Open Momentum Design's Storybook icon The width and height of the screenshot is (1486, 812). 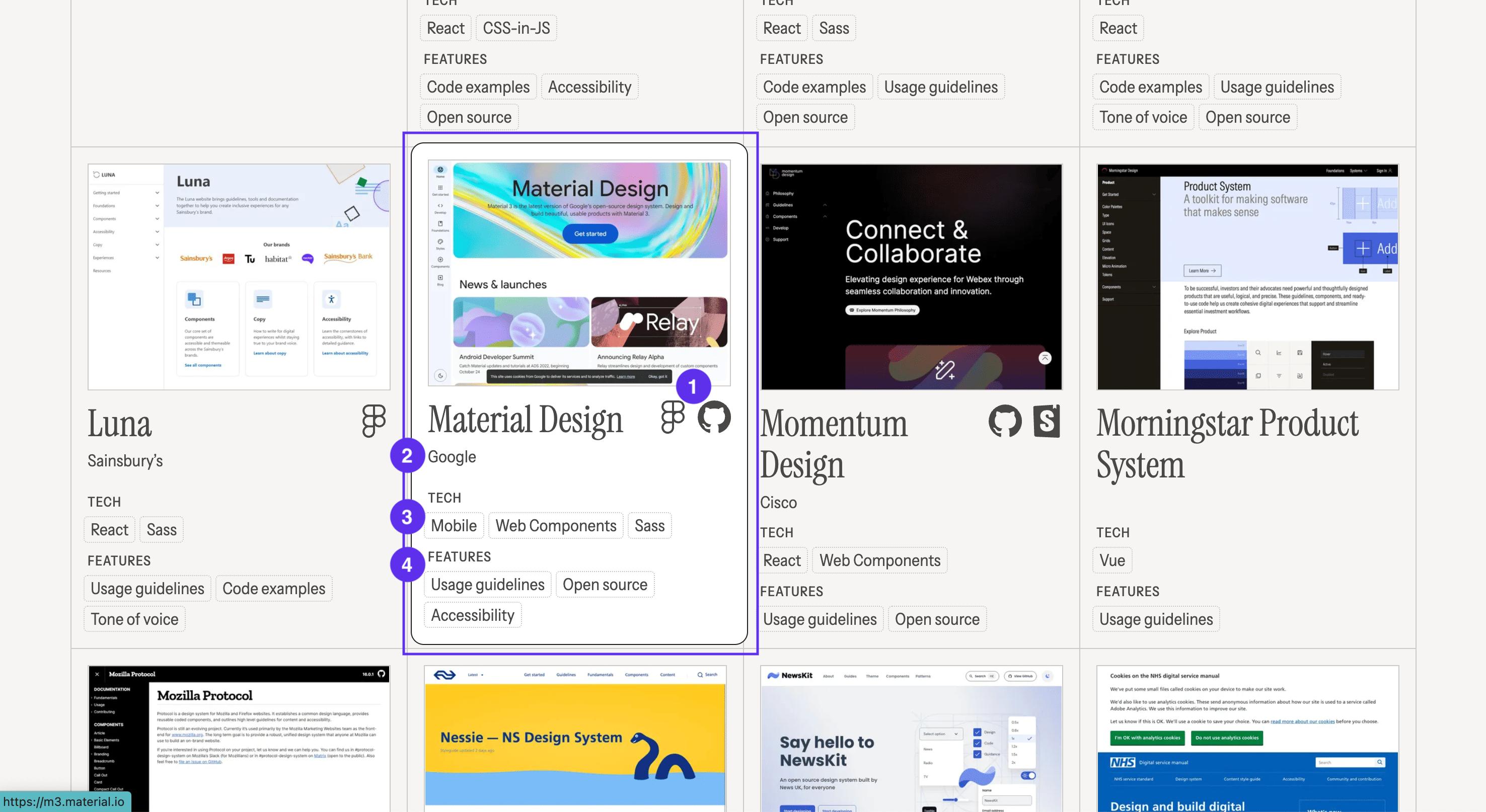click(x=1047, y=421)
